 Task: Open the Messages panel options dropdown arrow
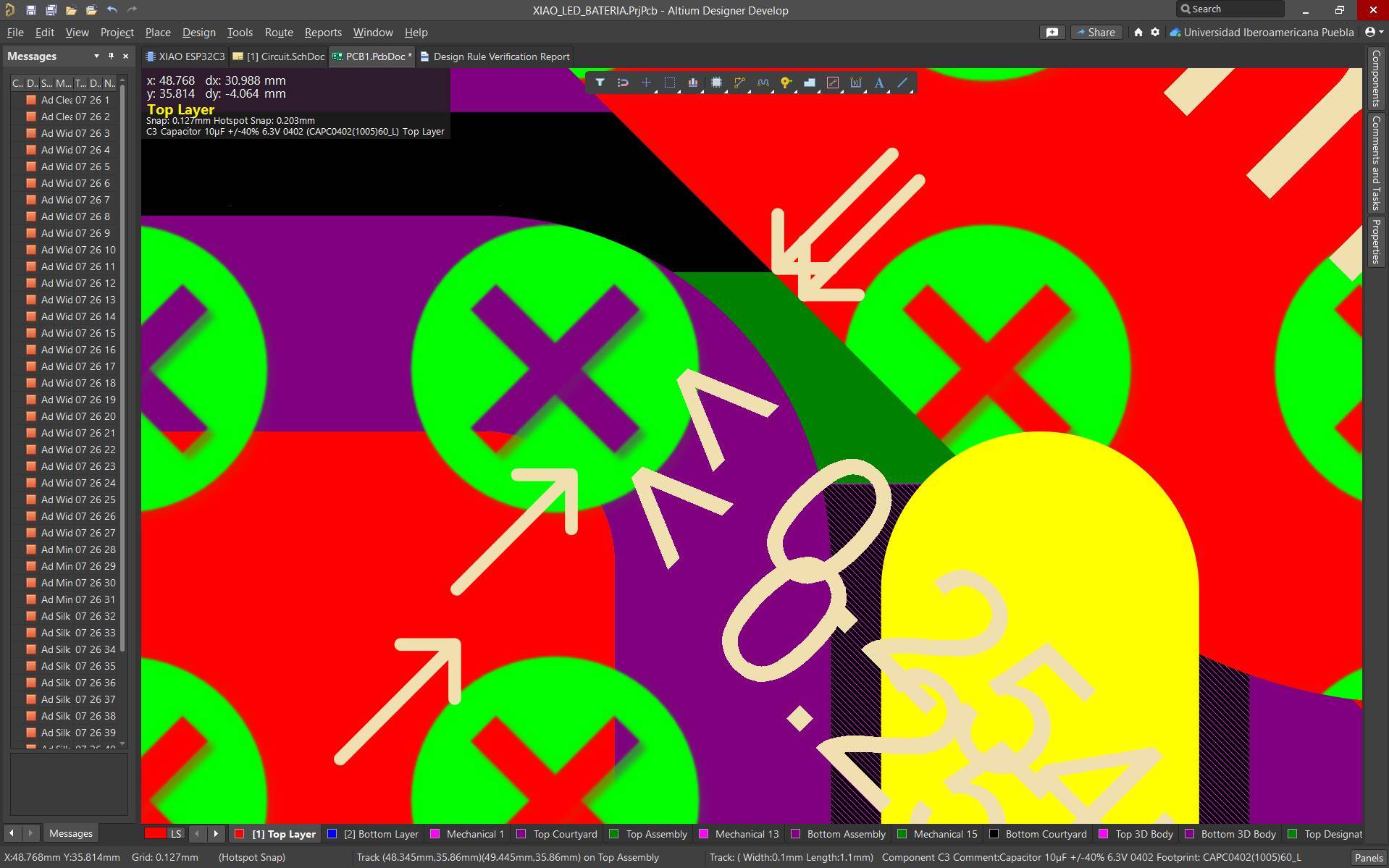(x=96, y=56)
